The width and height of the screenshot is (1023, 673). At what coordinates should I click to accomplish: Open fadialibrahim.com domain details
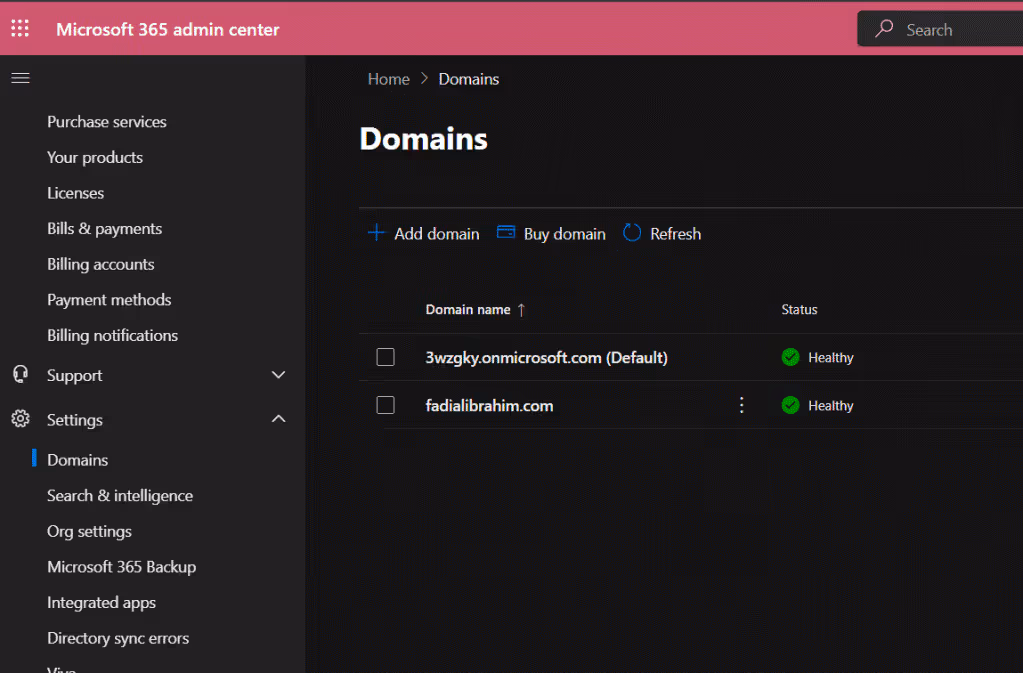tap(489, 406)
